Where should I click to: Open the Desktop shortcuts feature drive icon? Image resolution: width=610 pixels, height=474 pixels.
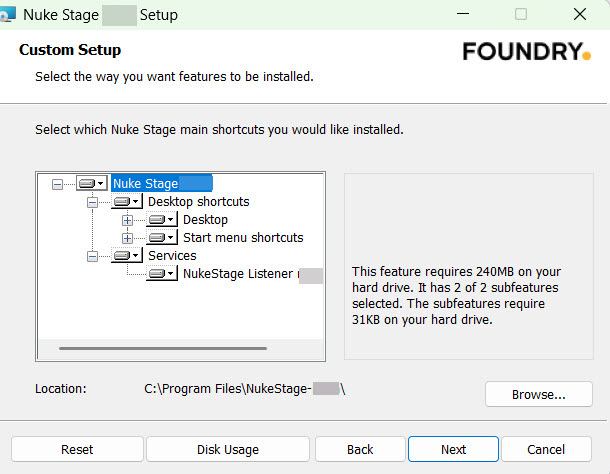tap(126, 202)
